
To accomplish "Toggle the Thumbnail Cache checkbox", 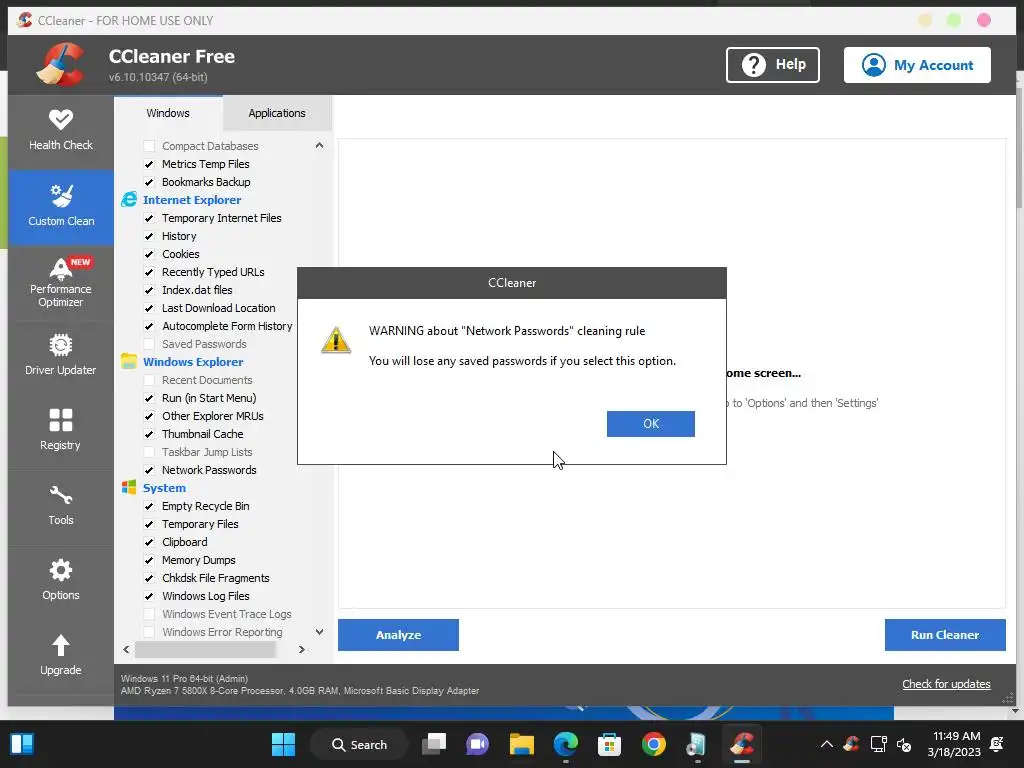I will [x=149, y=434].
